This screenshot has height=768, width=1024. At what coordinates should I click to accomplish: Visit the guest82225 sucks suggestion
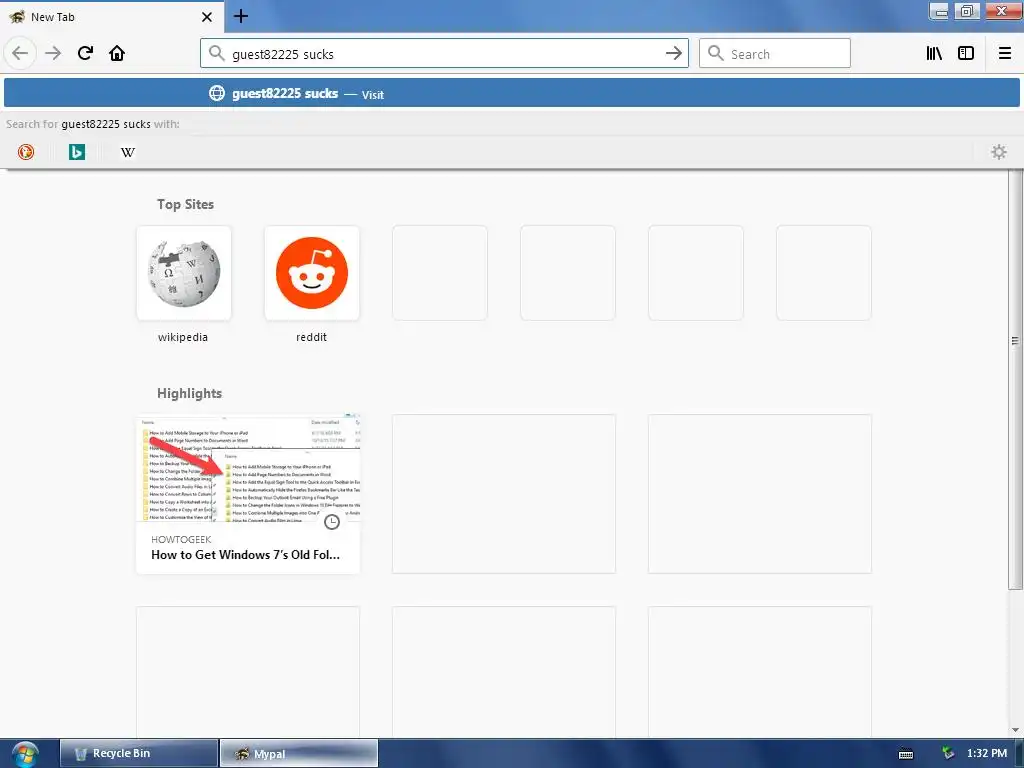[x=512, y=93]
